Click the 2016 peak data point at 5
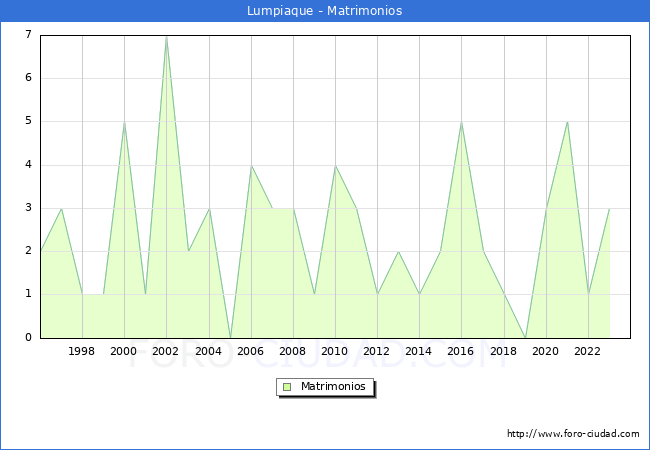 click(x=461, y=122)
